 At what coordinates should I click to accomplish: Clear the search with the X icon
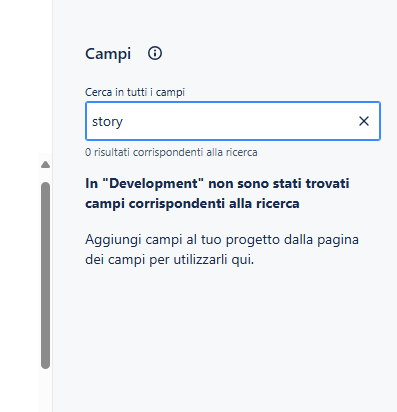(364, 121)
